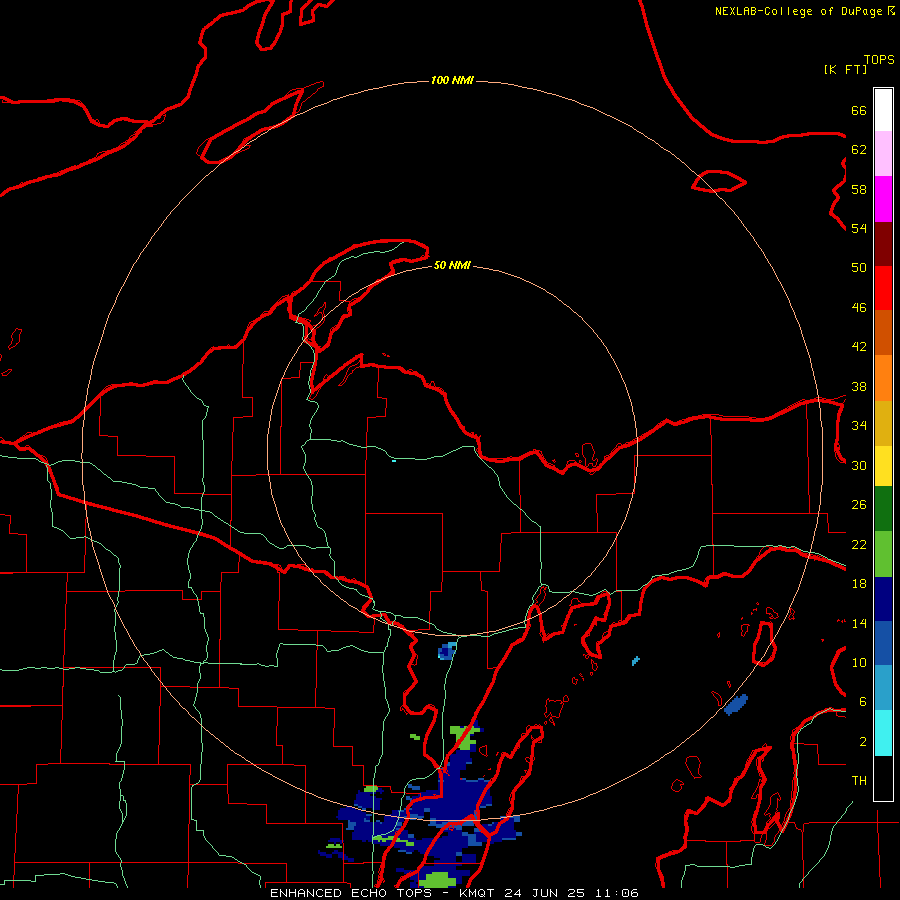Click the tiny cyan echo inside the 50 NMI ring
Viewport: 900px width, 900px height.
pyautogui.click(x=394, y=460)
